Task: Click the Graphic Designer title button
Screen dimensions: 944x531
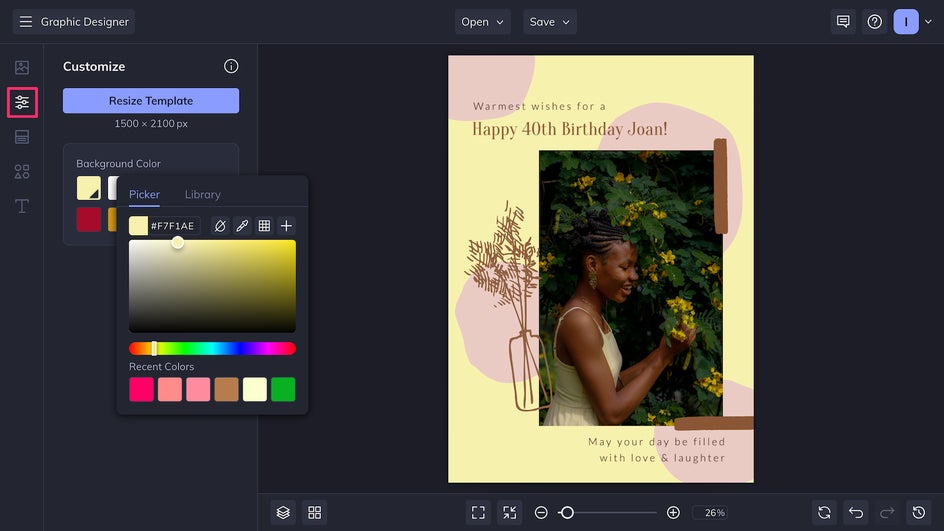Action: [74, 22]
